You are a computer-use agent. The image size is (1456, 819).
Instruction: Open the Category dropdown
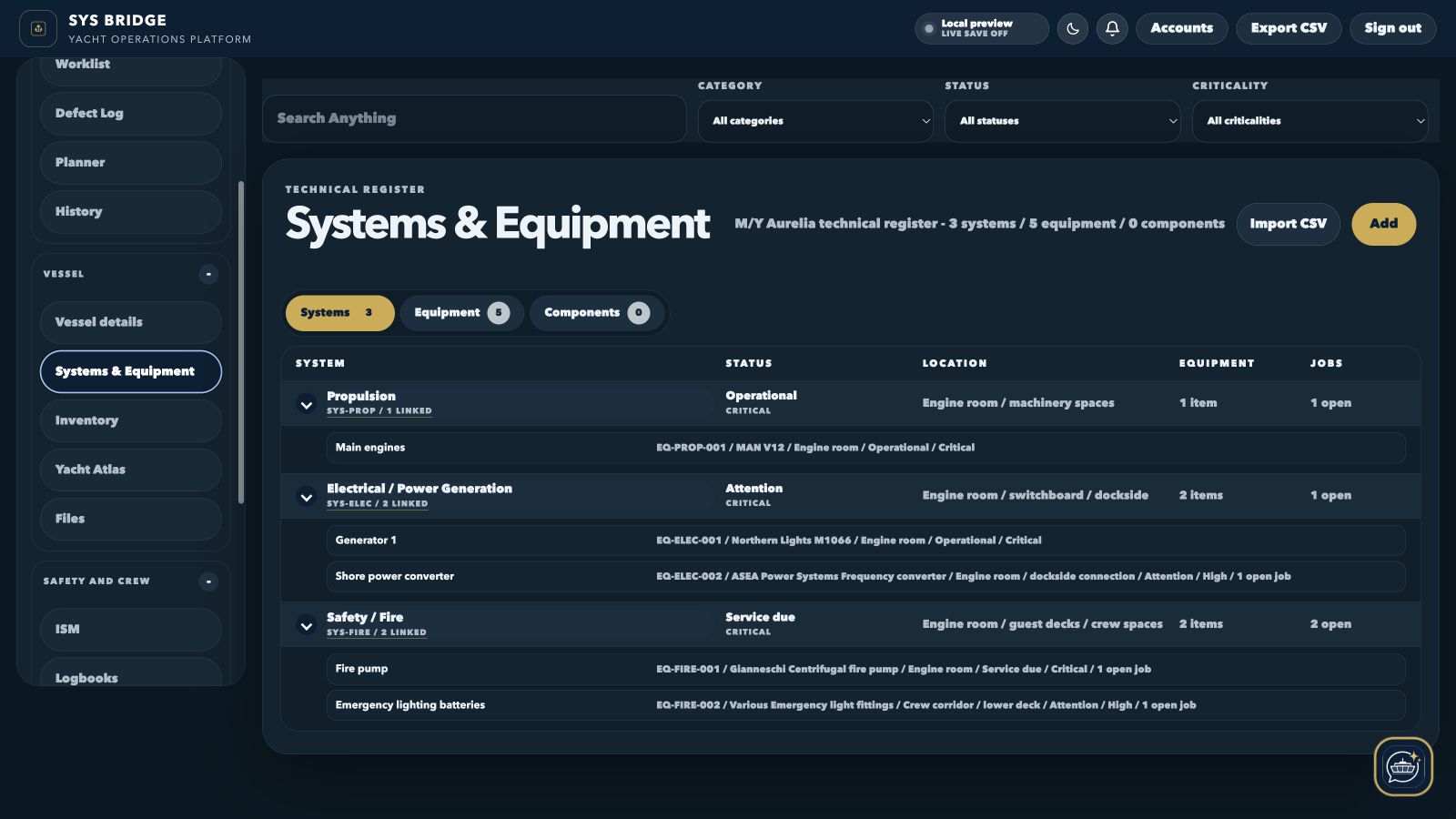815,121
